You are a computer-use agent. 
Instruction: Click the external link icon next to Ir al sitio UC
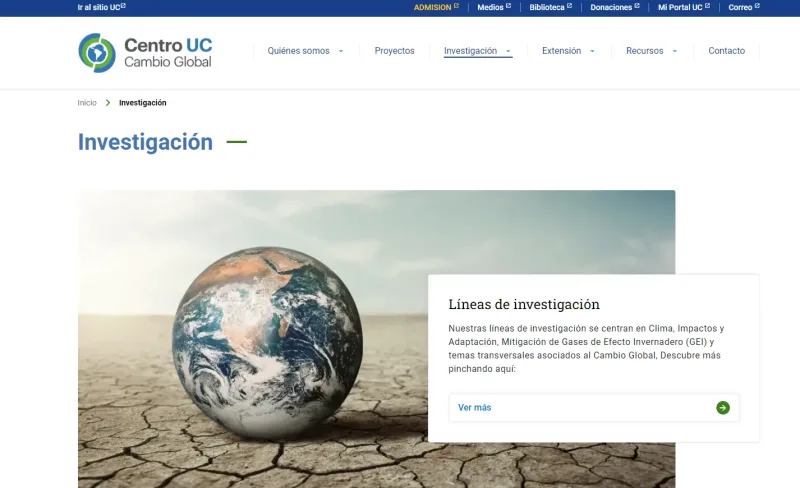(x=123, y=6)
